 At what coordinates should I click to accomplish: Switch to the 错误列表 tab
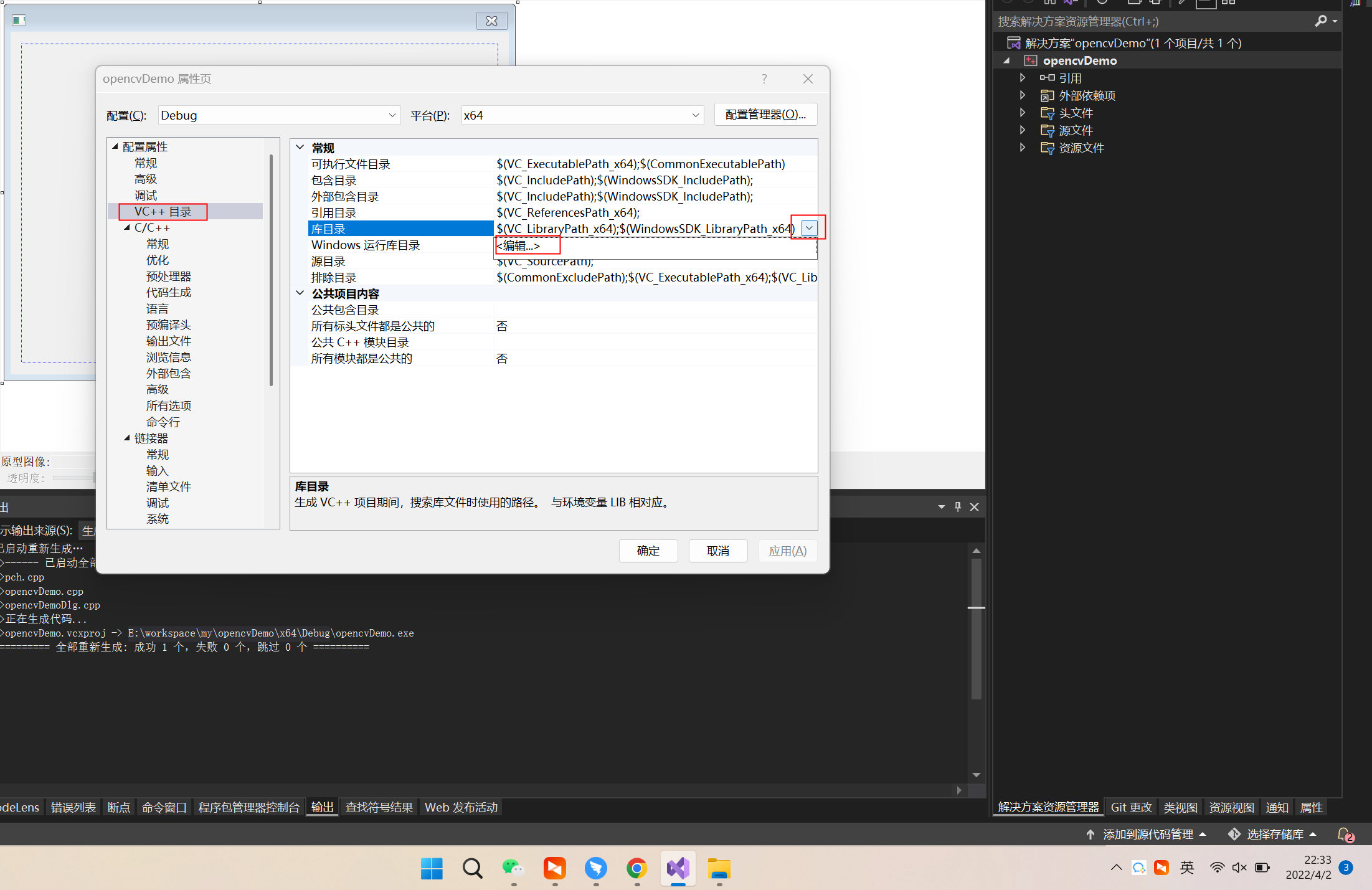pos(73,807)
